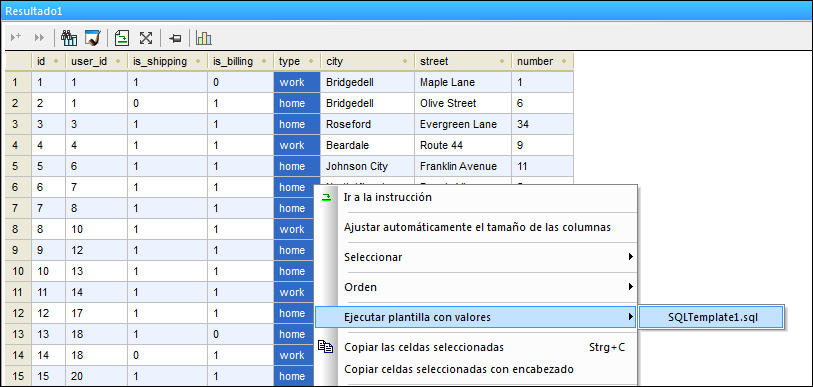Run SQLTemplate1.sql from the submenu
Viewport: 813px width, 387px height.
pyautogui.click(x=710, y=317)
